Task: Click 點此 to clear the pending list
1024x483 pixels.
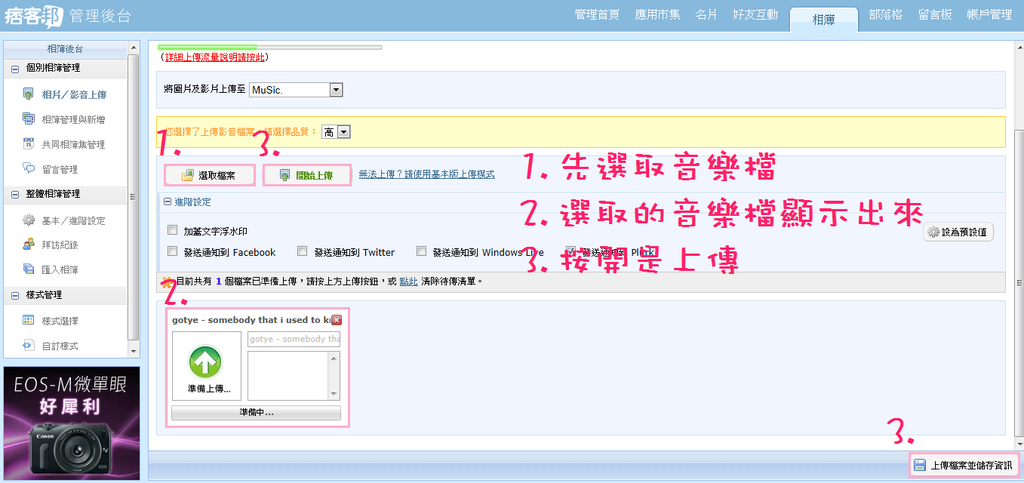Action: (x=408, y=282)
